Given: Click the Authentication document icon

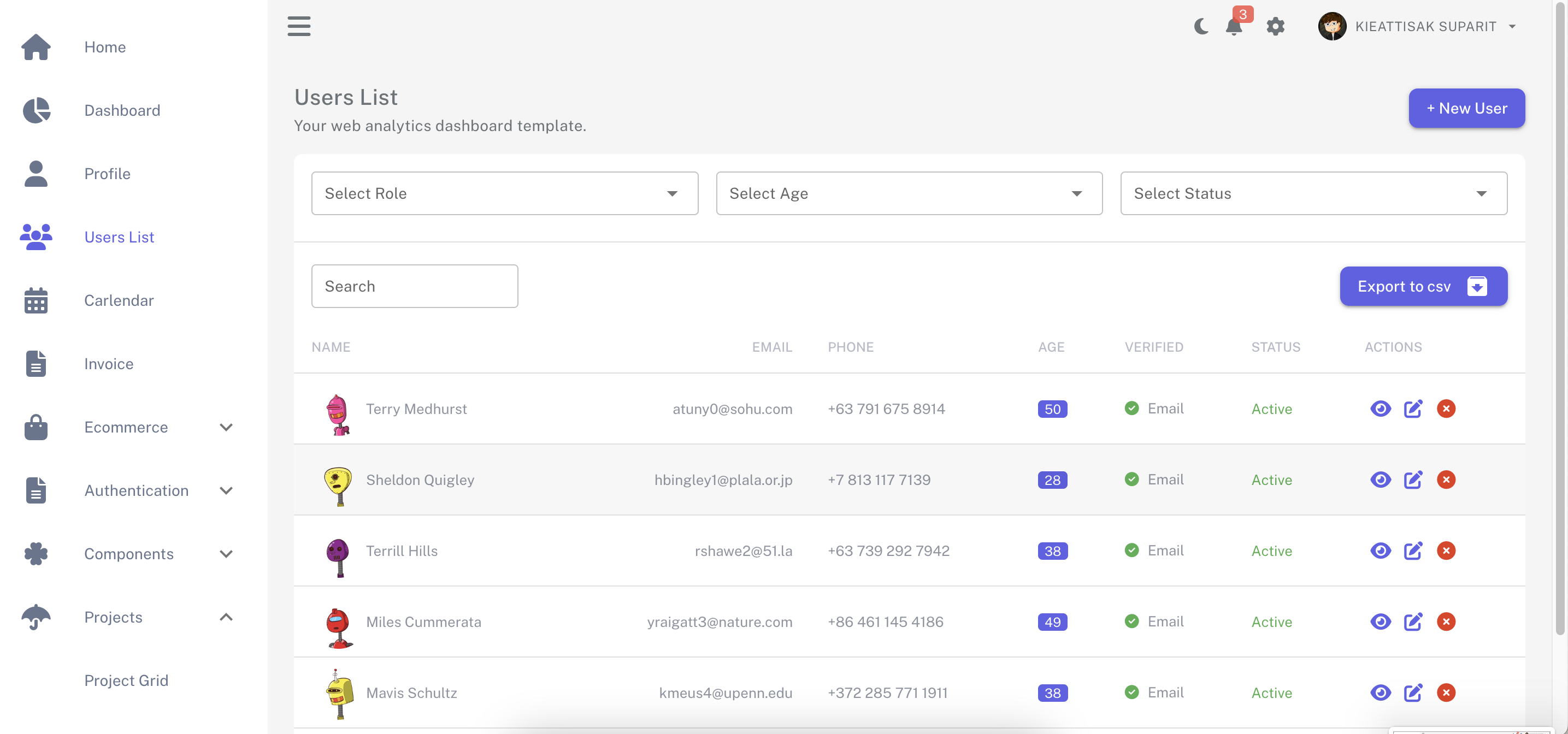Looking at the screenshot, I should (36, 490).
